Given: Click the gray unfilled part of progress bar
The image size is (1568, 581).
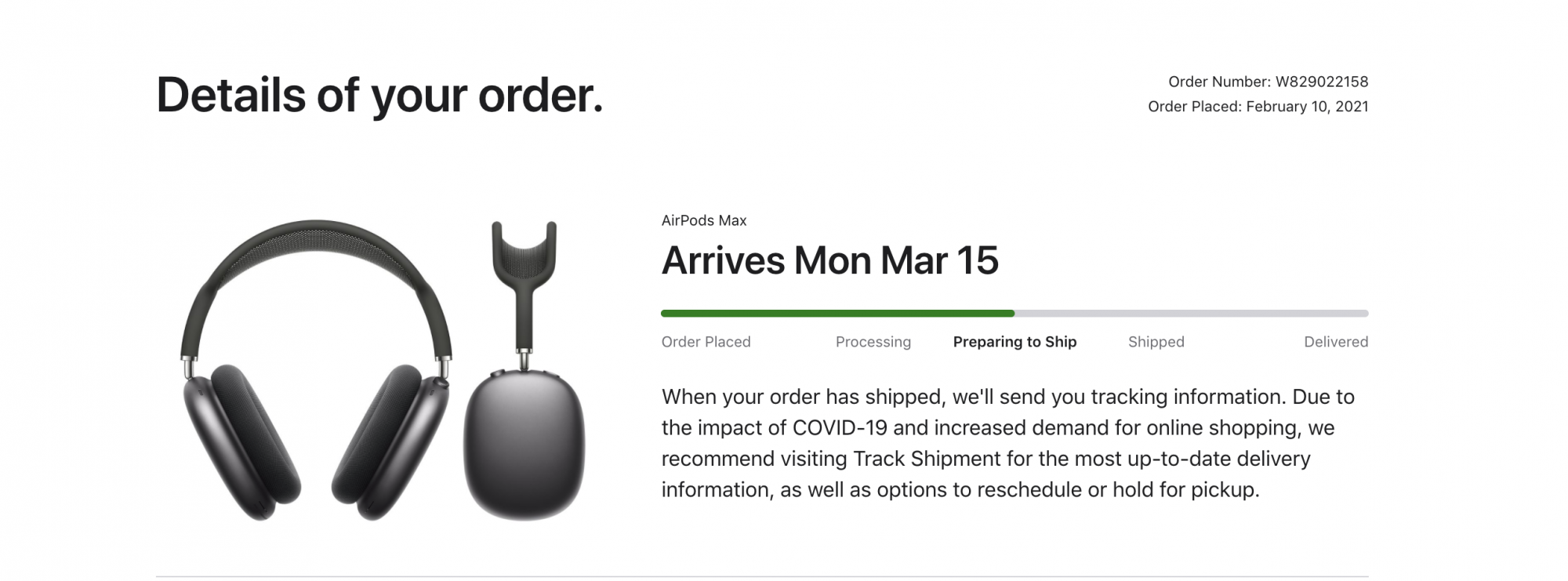Looking at the screenshot, I should click(1192, 314).
